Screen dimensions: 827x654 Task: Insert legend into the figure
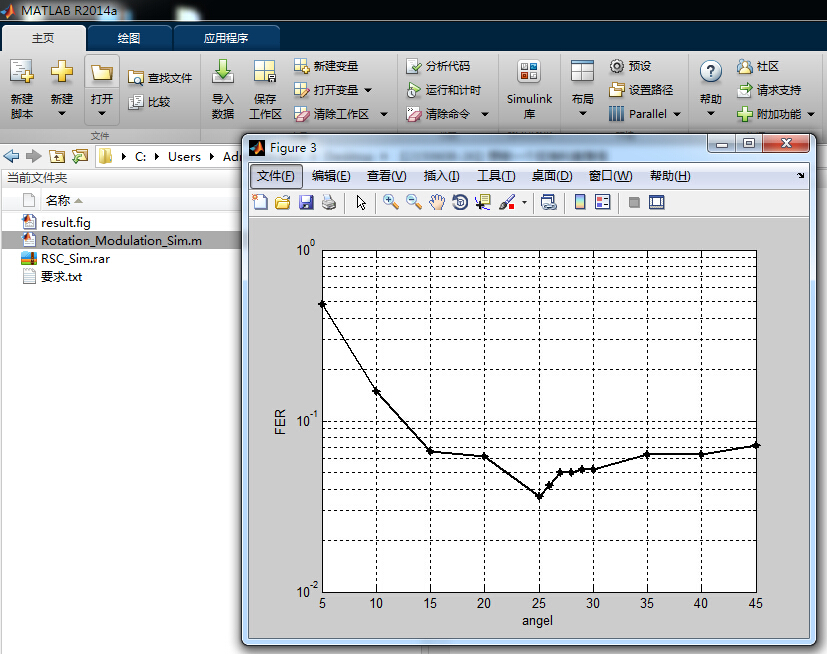tap(602, 202)
